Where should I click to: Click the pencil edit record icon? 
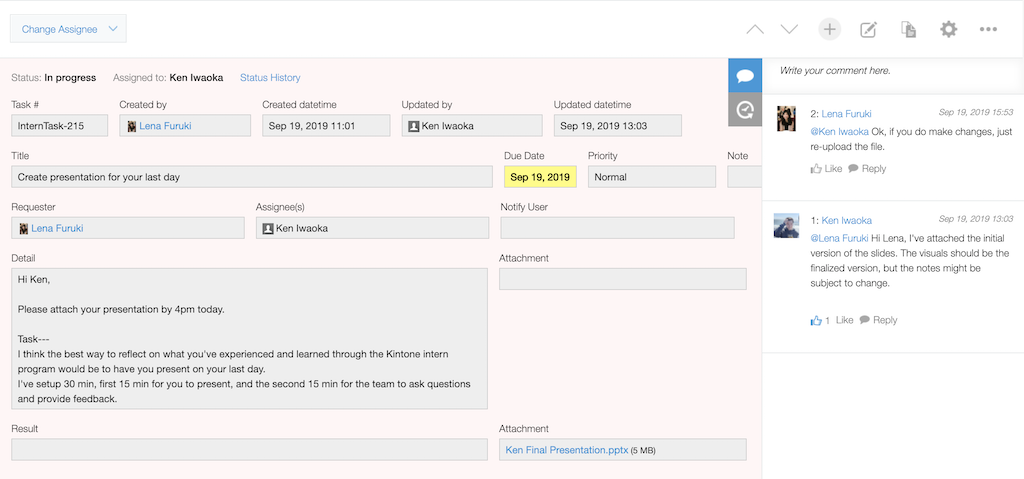pos(869,30)
